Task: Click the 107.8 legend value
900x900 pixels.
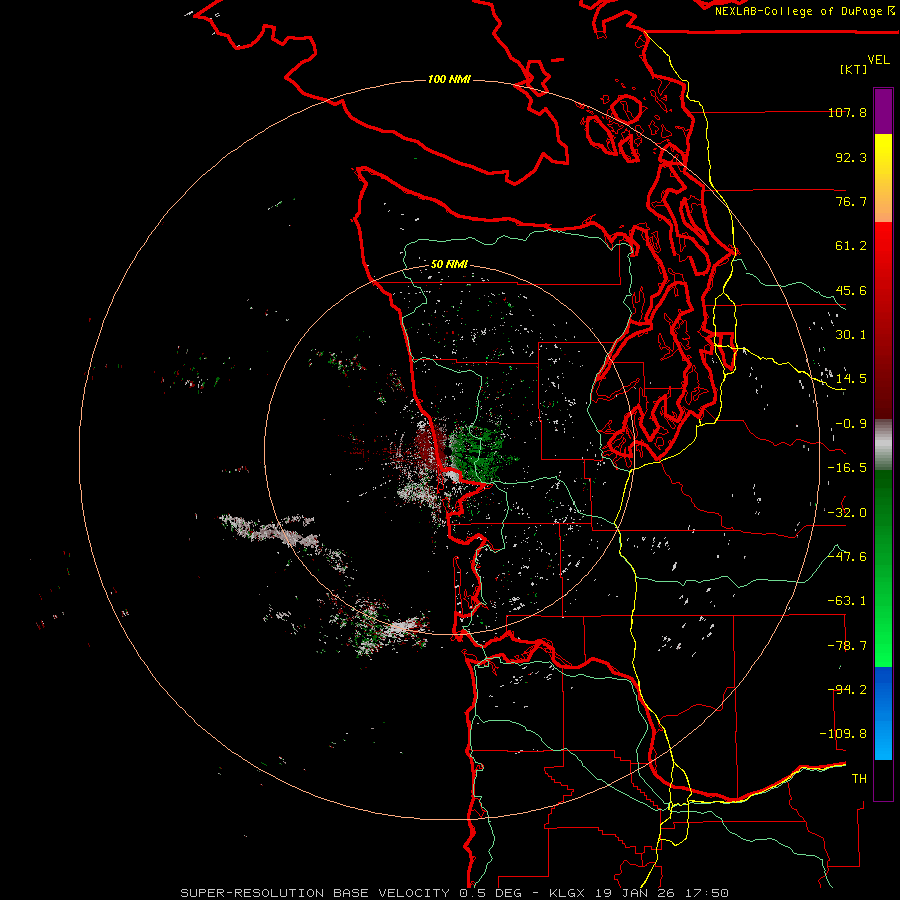Action: (847, 112)
